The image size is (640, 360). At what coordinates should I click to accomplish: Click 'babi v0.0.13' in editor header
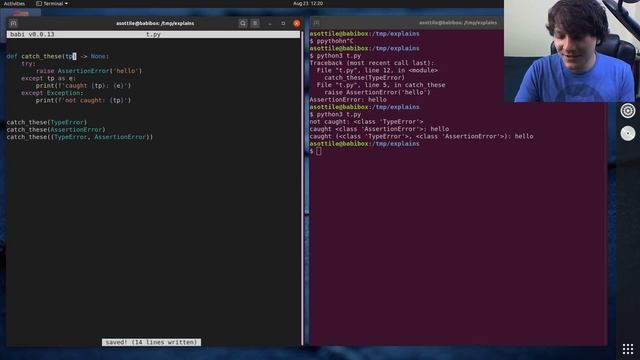(x=32, y=34)
